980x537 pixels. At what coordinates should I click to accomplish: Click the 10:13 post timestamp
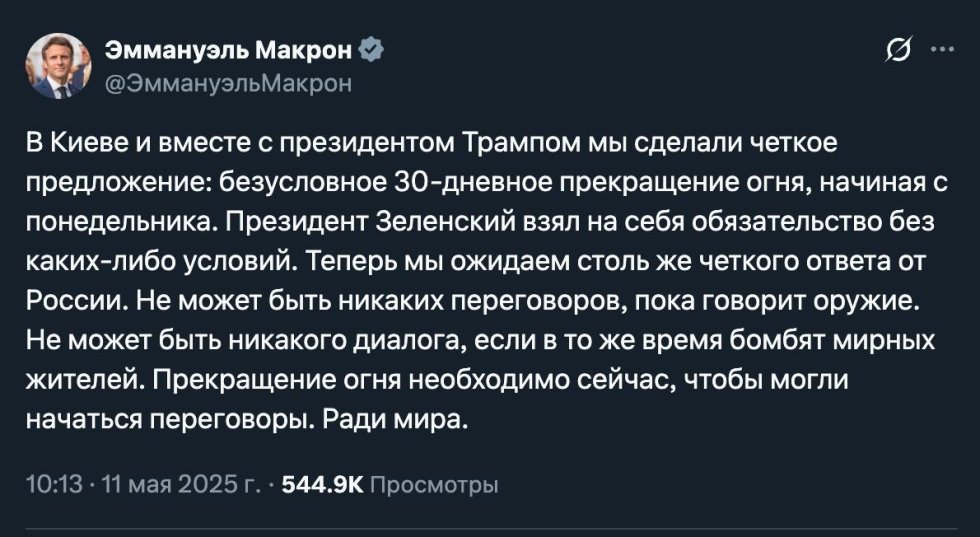[x=54, y=484]
